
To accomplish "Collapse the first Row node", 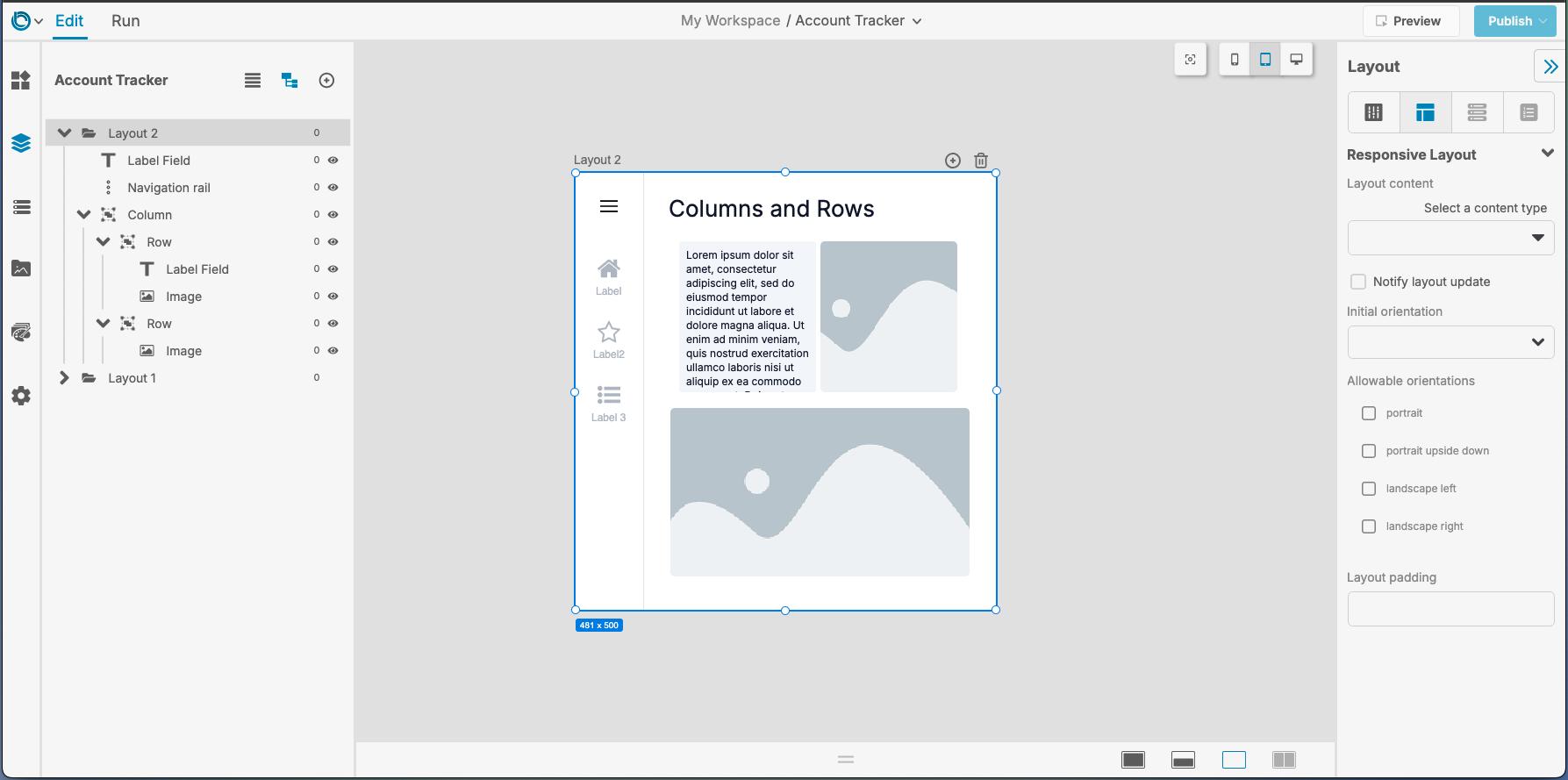I will coord(103,242).
